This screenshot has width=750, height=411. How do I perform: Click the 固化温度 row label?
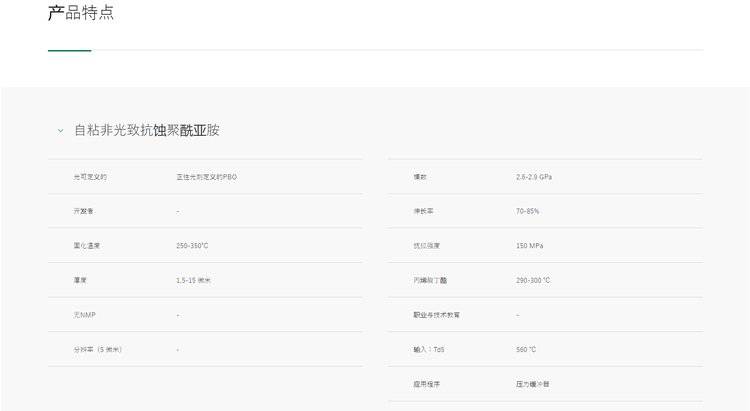pyautogui.click(x=87, y=246)
